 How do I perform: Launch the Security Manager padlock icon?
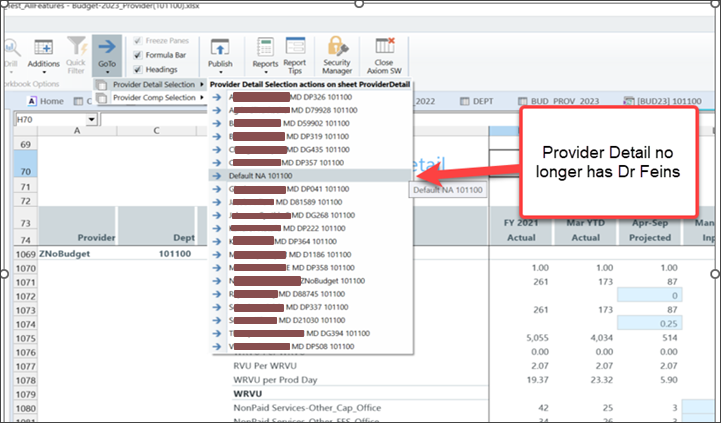pos(337,52)
